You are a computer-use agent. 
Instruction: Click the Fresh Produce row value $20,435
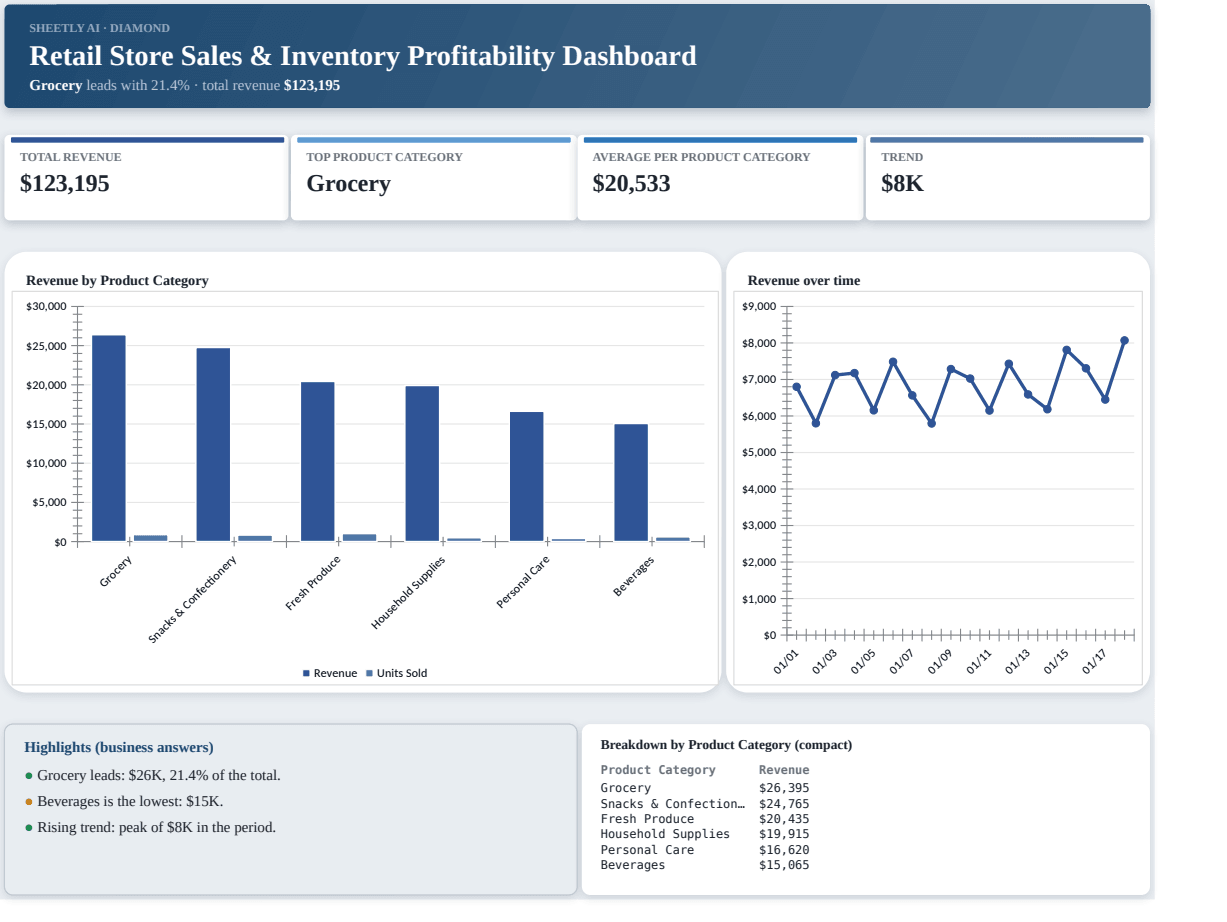[x=784, y=819]
